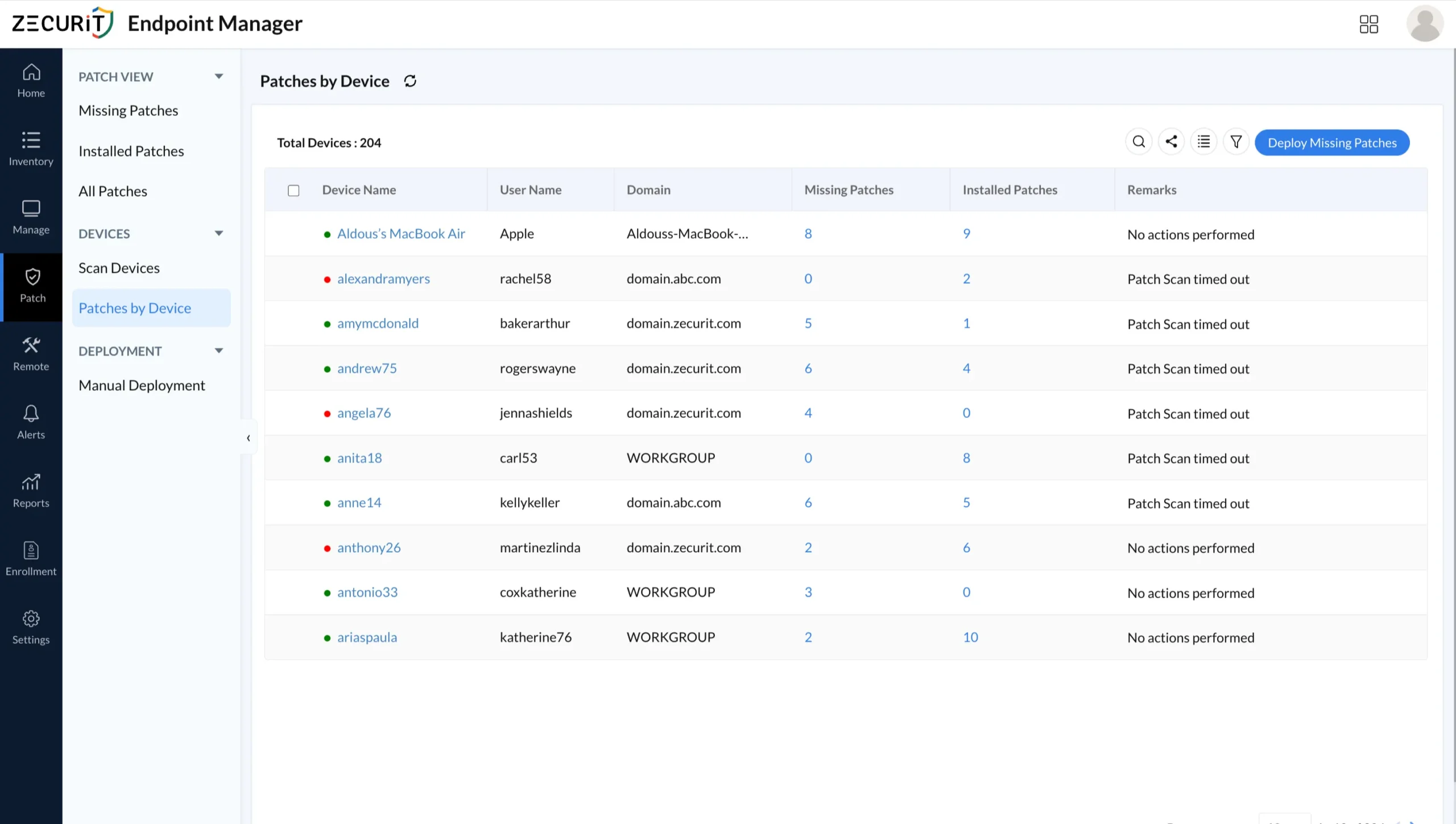
Task: Click the Total Devices : 204 label
Action: 329,143
